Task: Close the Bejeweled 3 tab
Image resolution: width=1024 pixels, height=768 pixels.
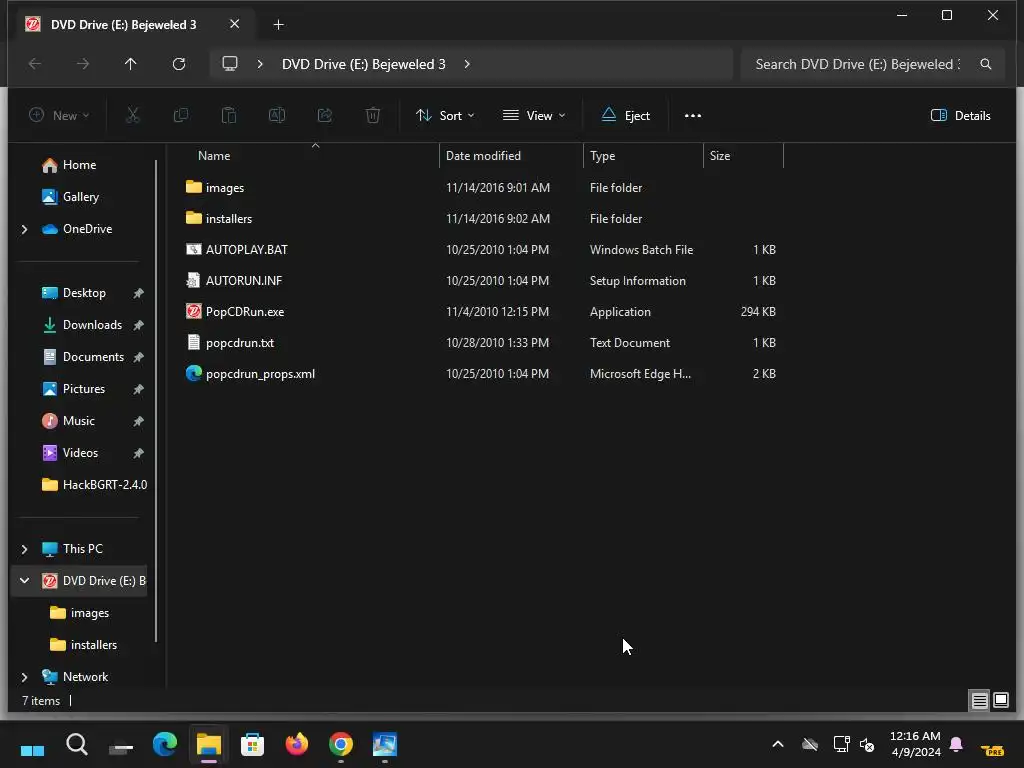Action: pyautogui.click(x=234, y=24)
